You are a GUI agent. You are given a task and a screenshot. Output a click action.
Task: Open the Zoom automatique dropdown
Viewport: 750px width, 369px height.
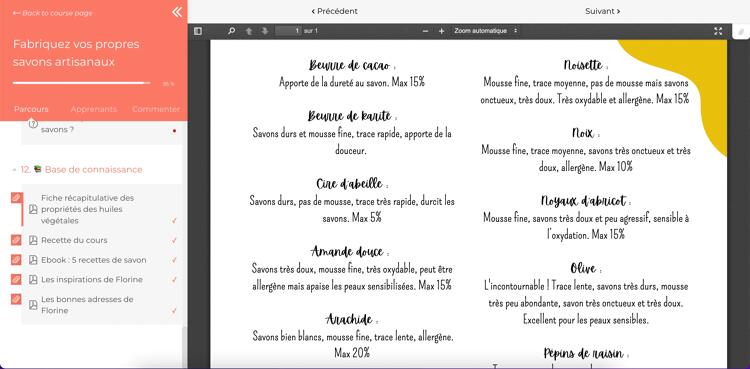click(485, 31)
